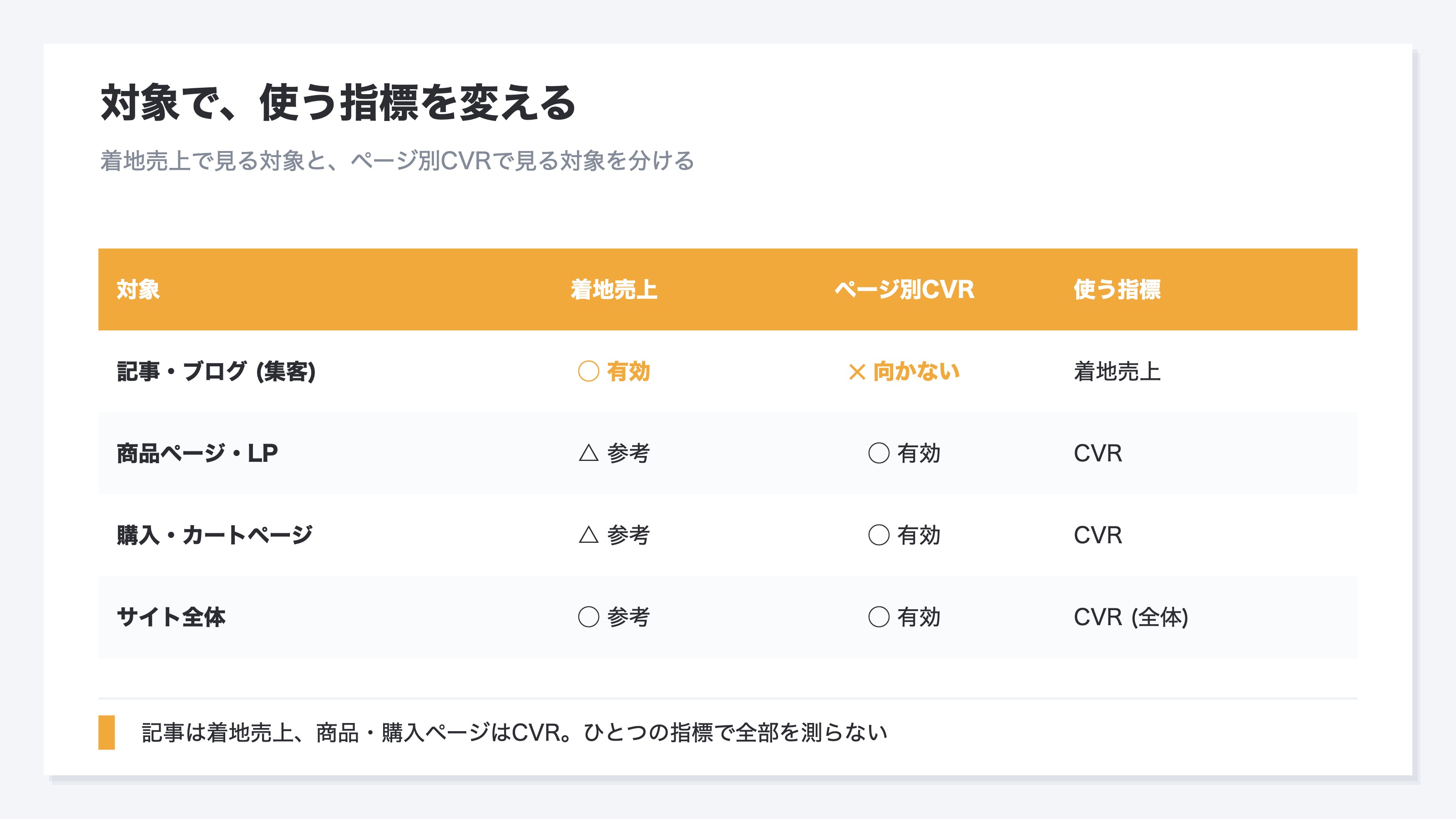1456x819 pixels.
Task: Click the row label 商品ページ・LP
Action: [x=197, y=453]
